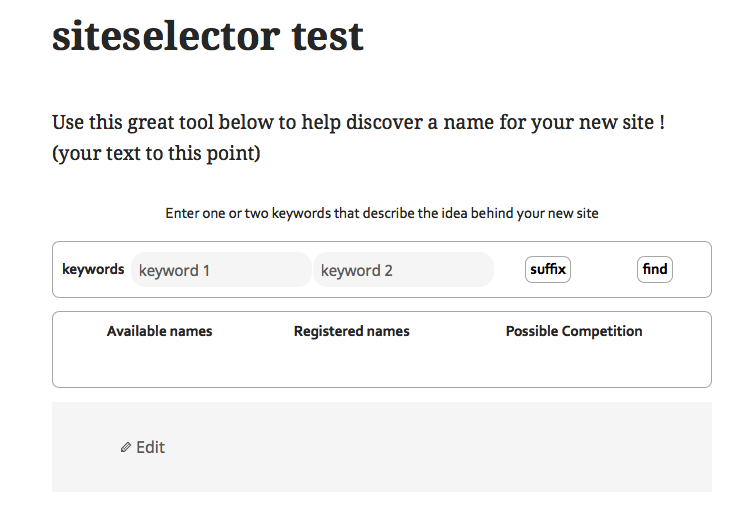This screenshot has height=515, width=755.
Task: Click empty space below Possible Competition
Action: coord(574,363)
